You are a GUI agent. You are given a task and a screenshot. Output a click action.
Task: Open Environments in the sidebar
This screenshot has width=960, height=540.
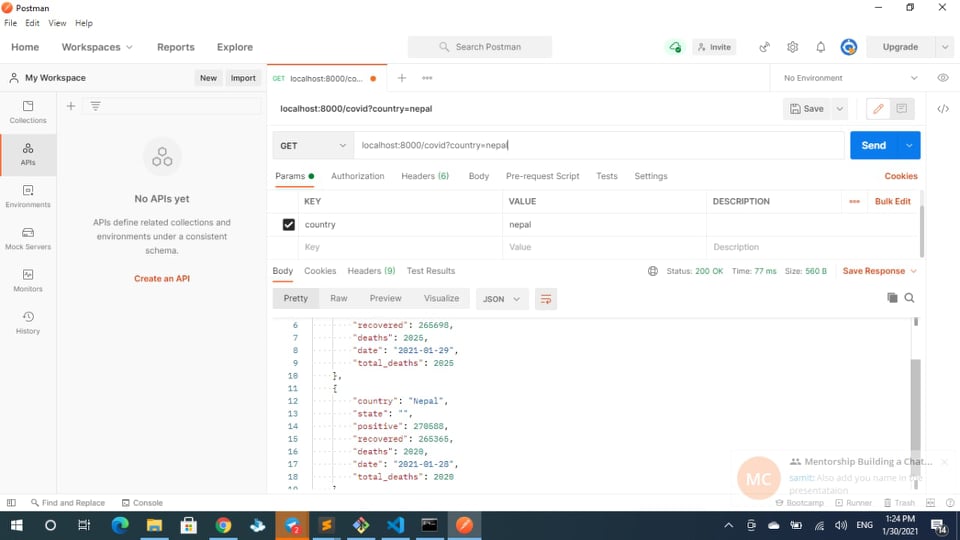point(28,195)
